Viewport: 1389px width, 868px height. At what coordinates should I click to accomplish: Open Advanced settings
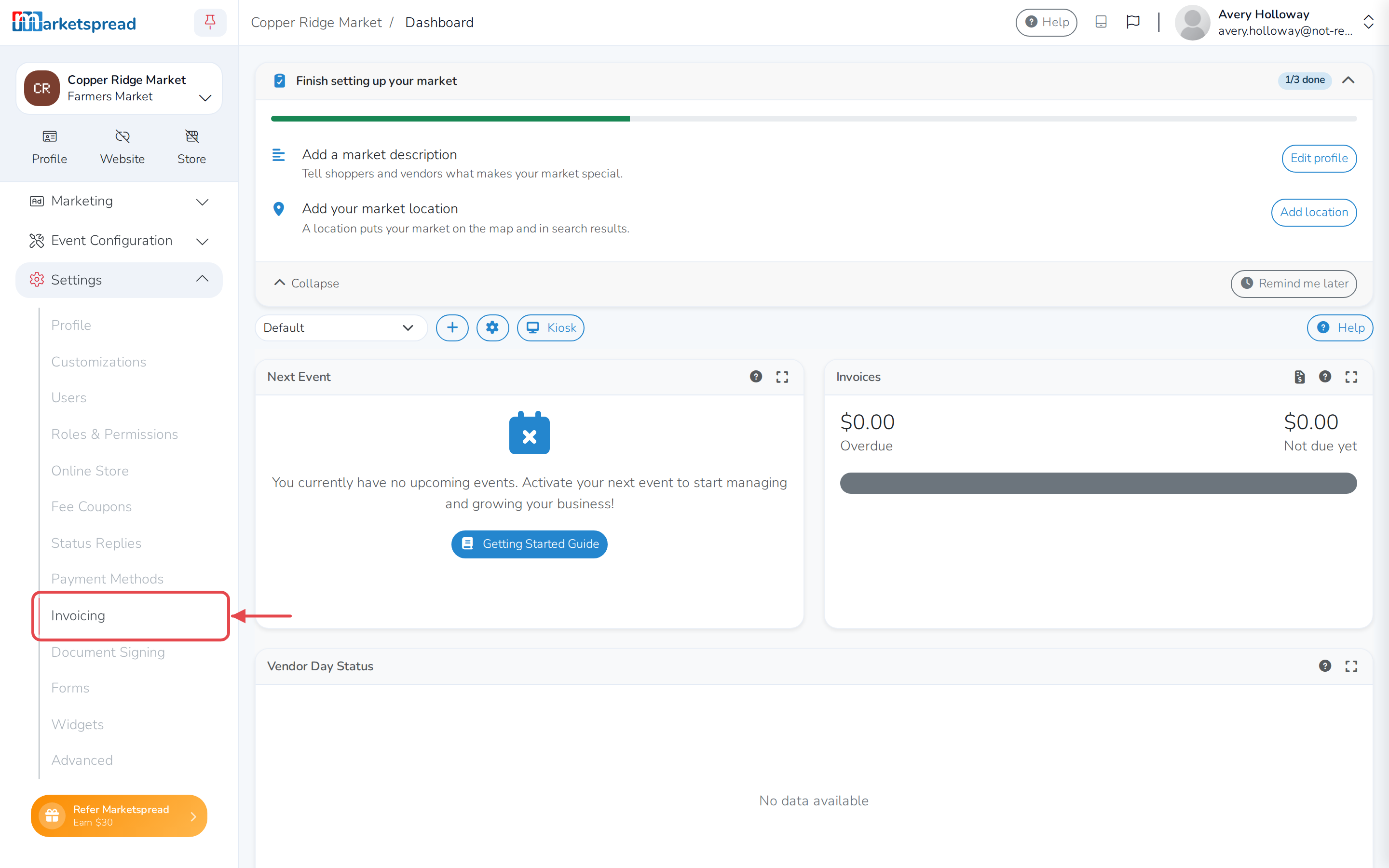[82, 760]
